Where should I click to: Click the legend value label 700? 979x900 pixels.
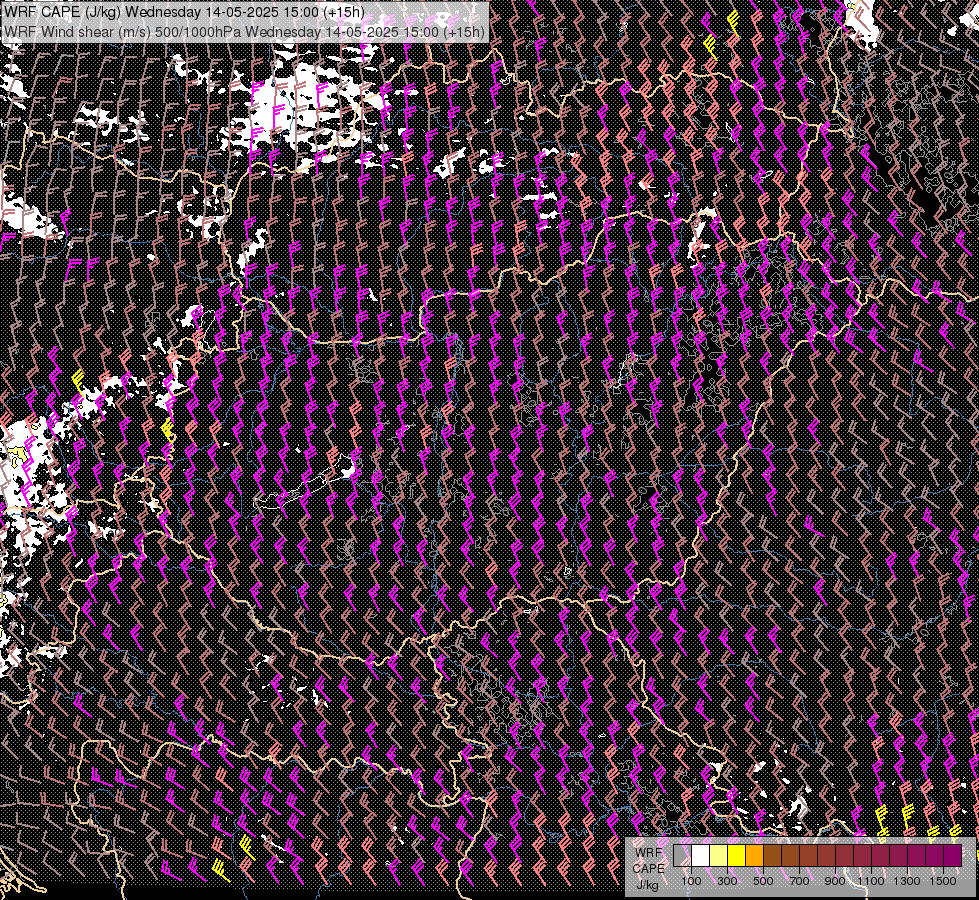(x=799, y=881)
